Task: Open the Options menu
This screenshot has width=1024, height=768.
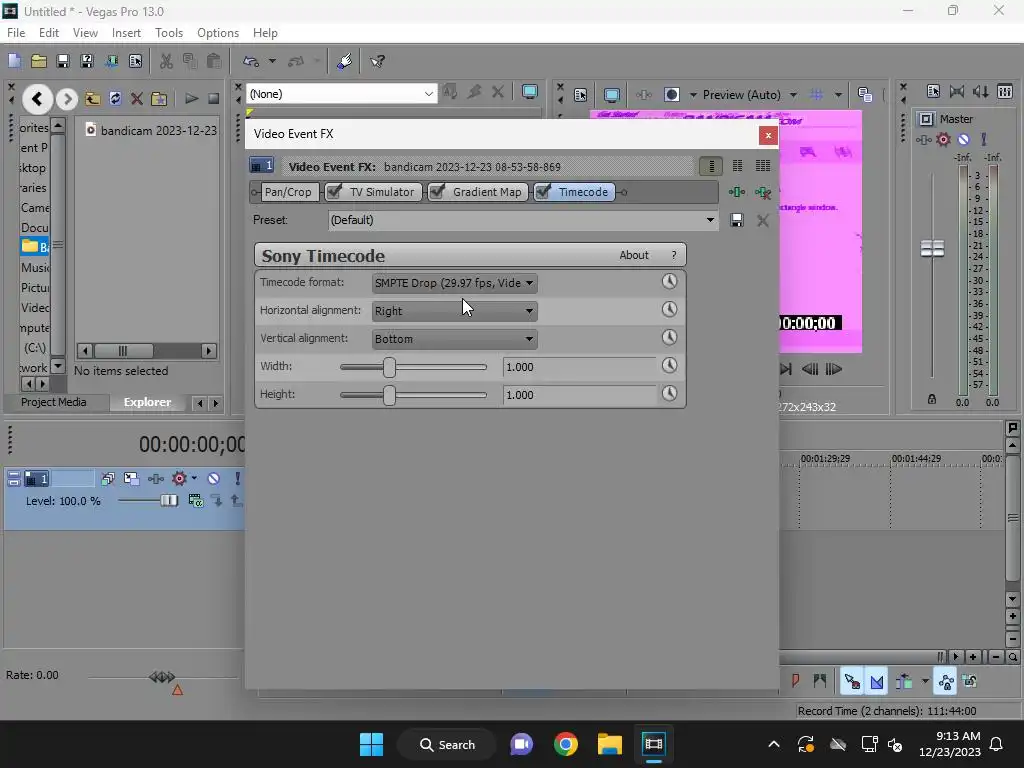Action: [218, 33]
